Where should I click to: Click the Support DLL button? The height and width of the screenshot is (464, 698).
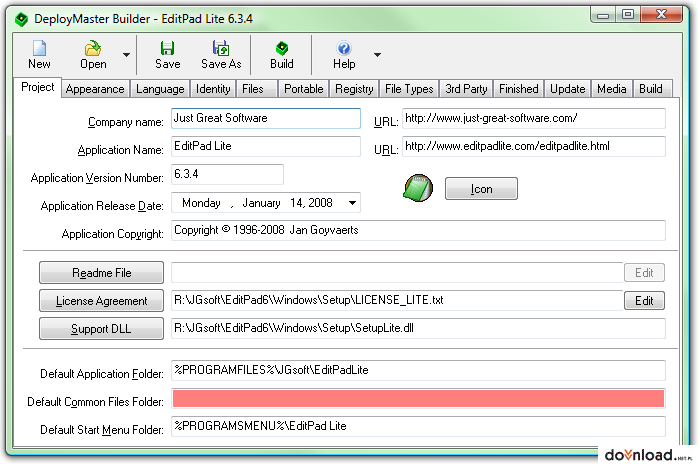(101, 329)
